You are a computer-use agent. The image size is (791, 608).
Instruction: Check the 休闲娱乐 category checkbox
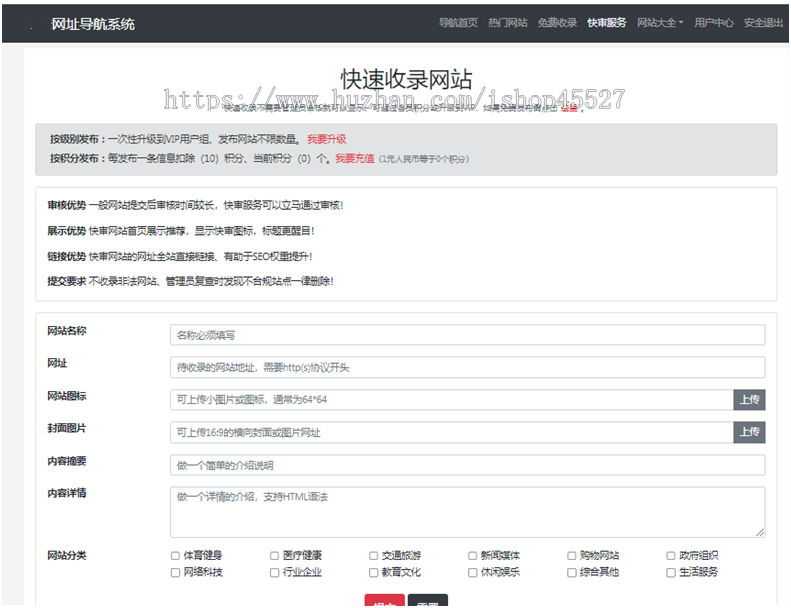click(473, 573)
